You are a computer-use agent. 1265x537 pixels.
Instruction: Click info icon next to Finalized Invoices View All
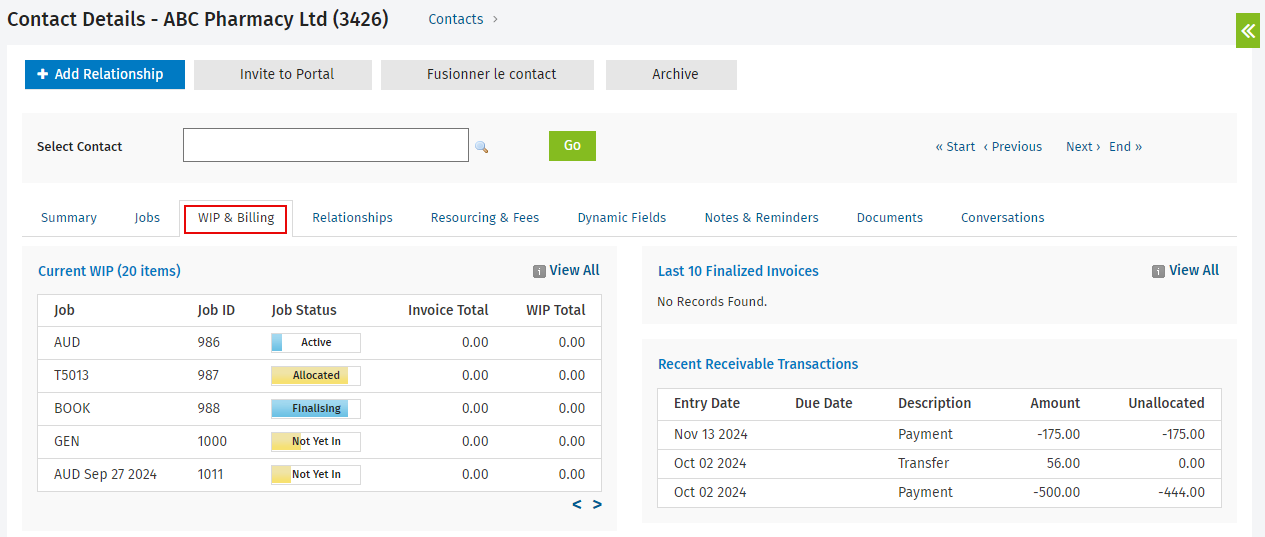tap(1159, 271)
